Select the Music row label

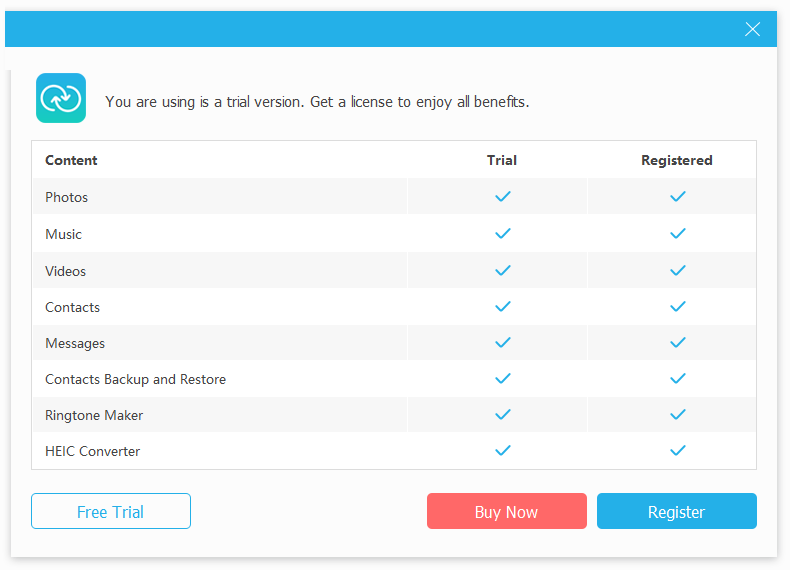click(64, 234)
